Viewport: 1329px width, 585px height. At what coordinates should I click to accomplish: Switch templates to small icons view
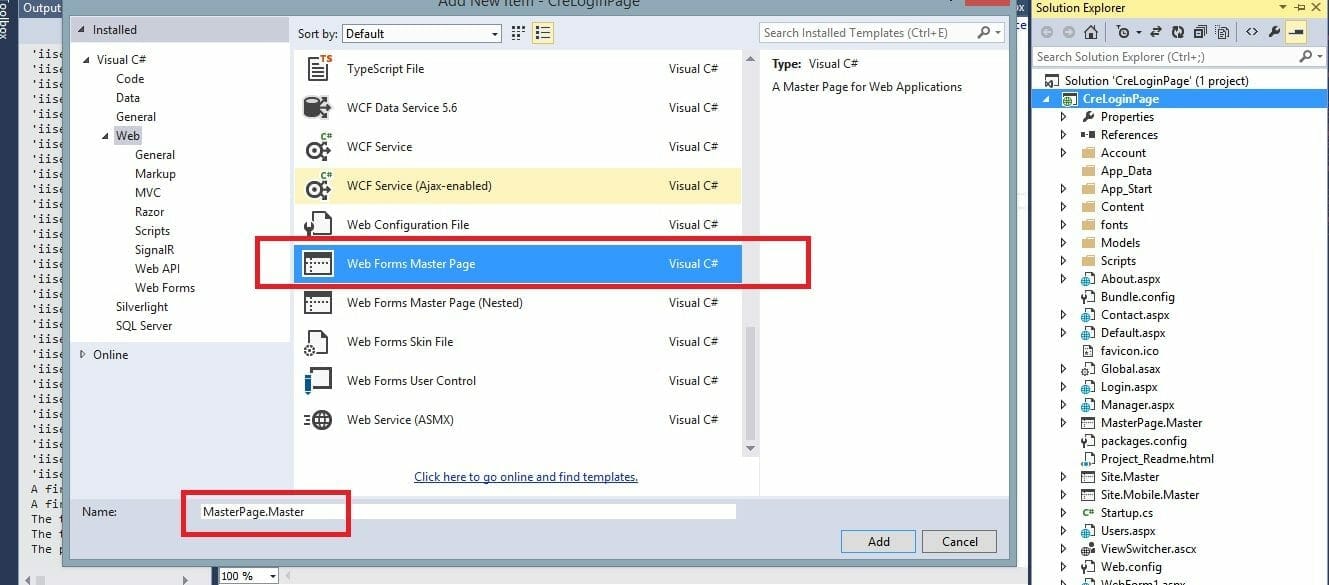(518, 33)
